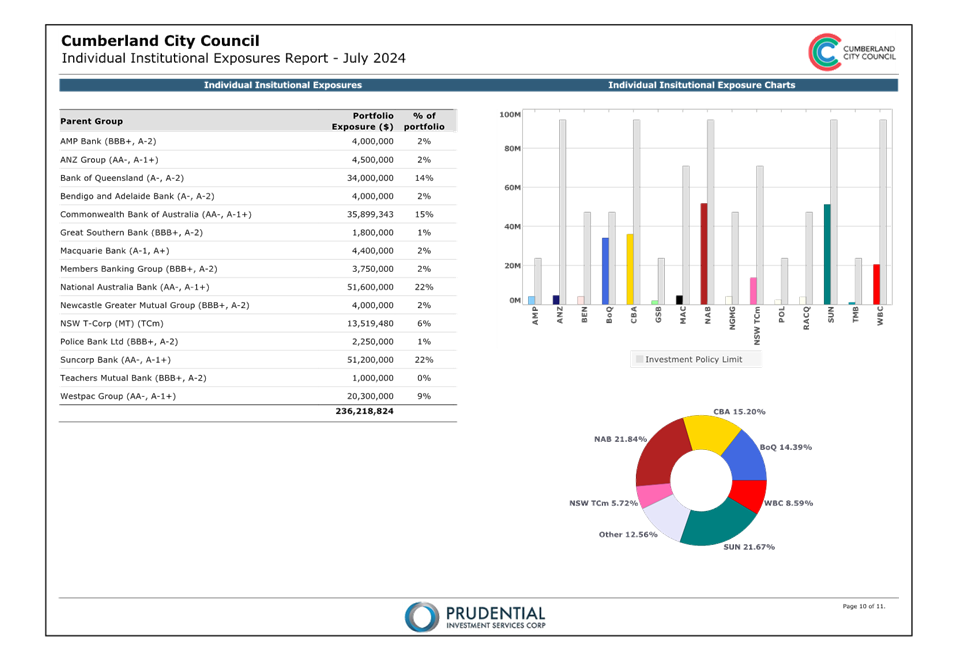Image resolution: width=957 pixels, height=660 pixels.
Task: Click exposure value 13,519,480
Action: click(370, 323)
